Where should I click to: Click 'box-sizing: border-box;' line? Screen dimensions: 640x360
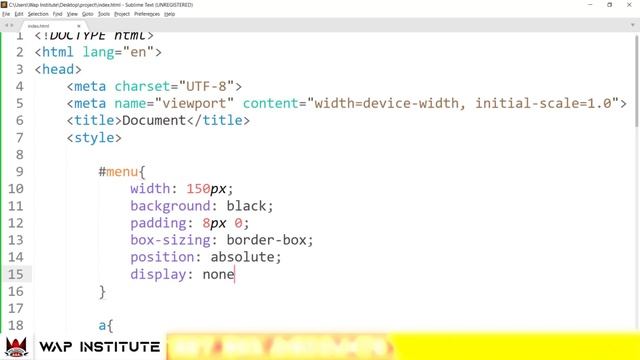click(222, 240)
